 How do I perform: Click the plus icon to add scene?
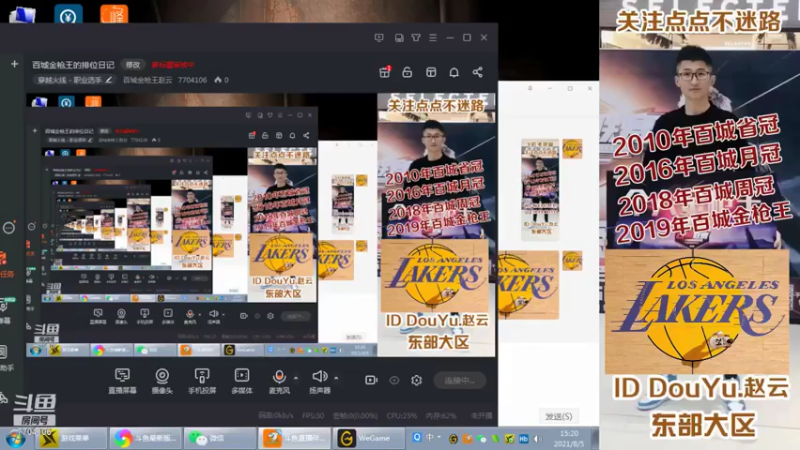point(14,64)
